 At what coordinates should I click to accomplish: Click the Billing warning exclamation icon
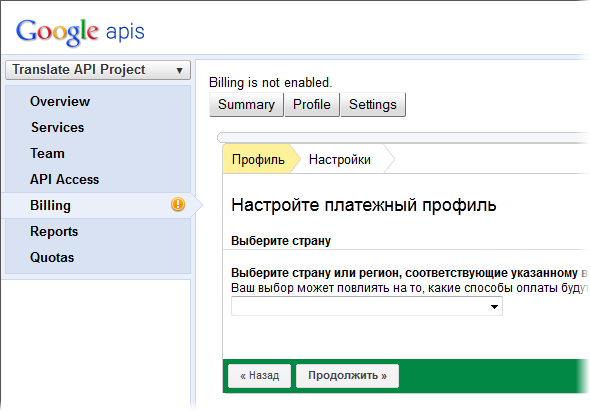[178, 204]
